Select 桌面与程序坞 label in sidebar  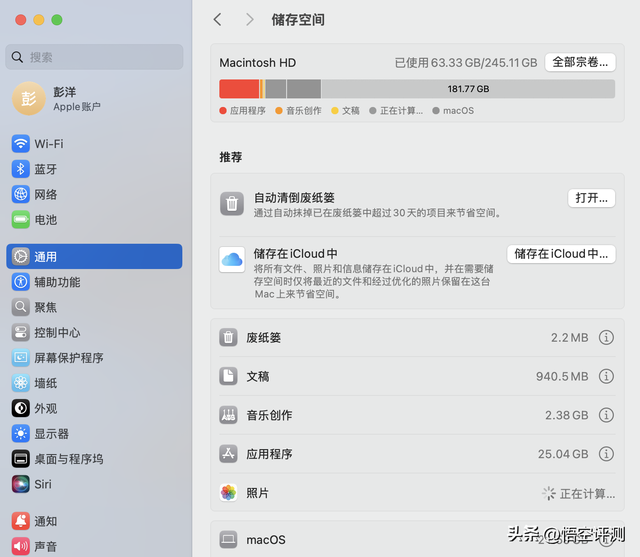click(x=69, y=459)
